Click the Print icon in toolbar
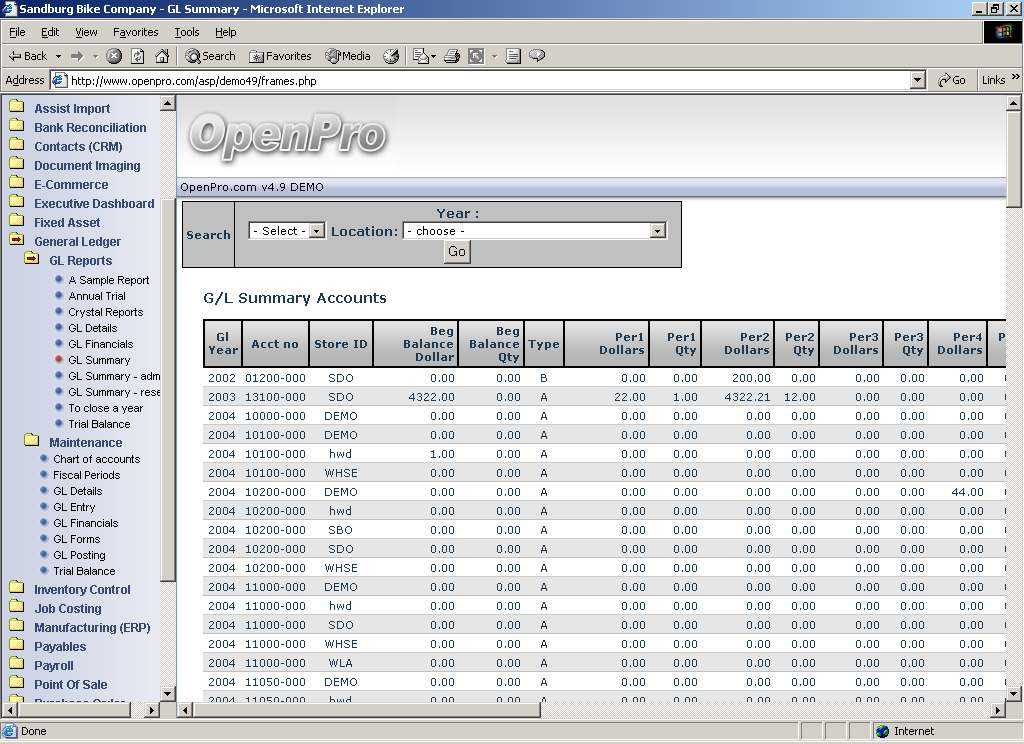Image resolution: width=1024 pixels, height=744 pixels. pyautogui.click(x=451, y=56)
